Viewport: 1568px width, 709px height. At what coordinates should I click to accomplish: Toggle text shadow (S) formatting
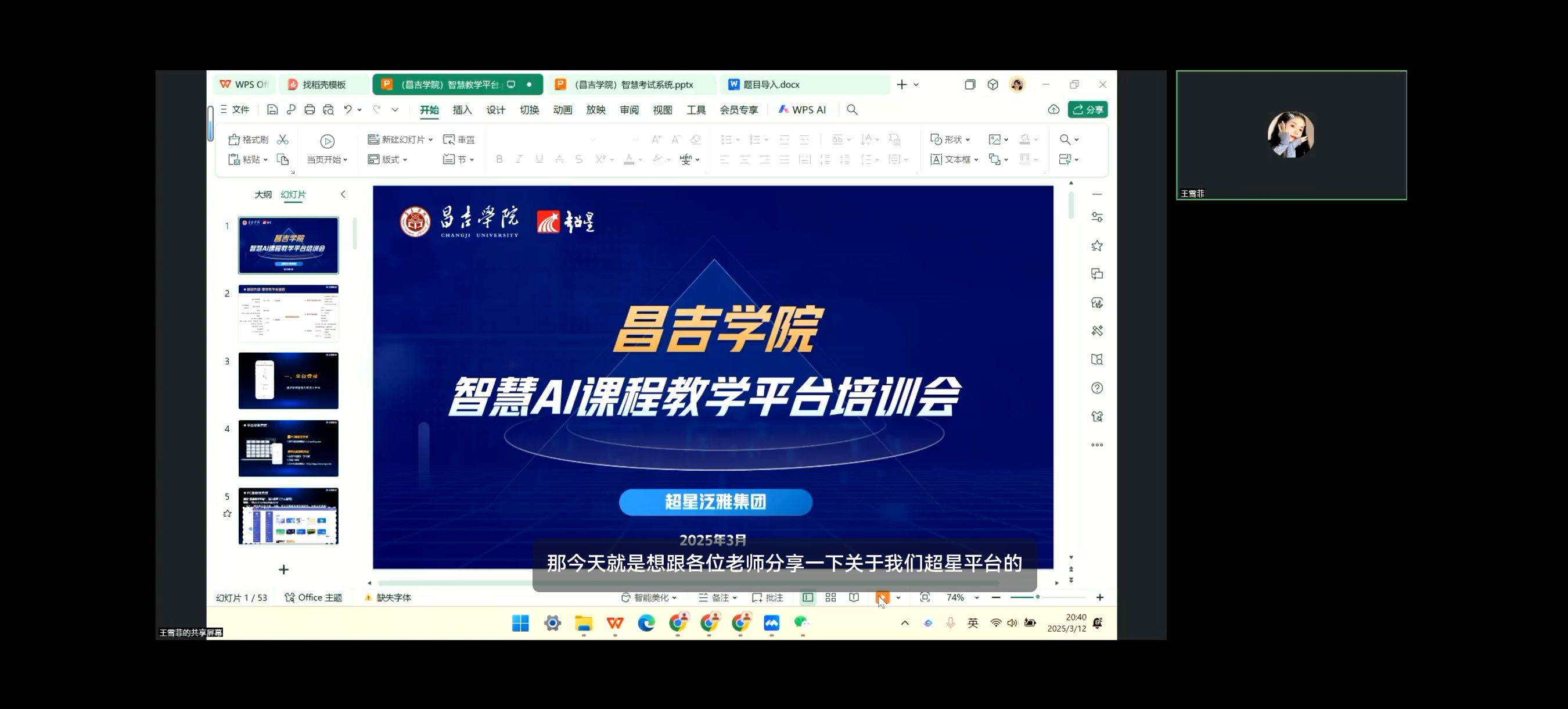579,159
